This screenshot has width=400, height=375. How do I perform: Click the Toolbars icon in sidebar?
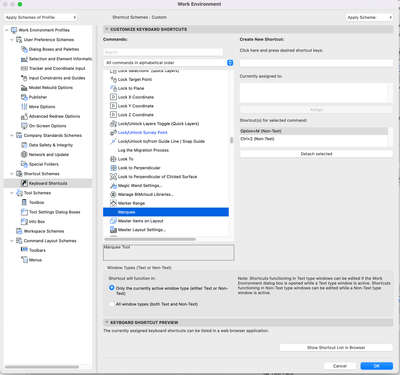24,250
